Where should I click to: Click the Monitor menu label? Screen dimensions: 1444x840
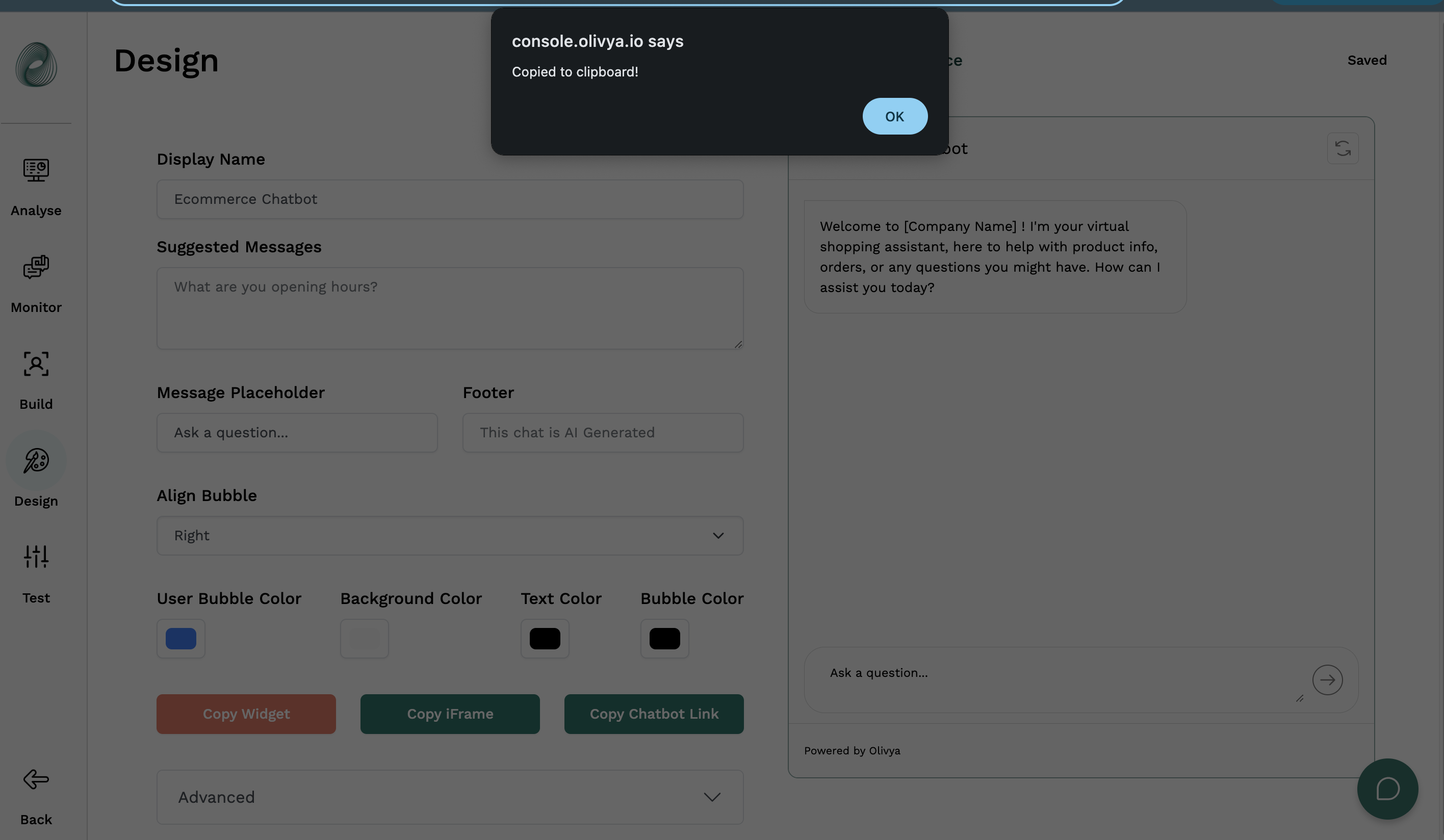(x=36, y=308)
